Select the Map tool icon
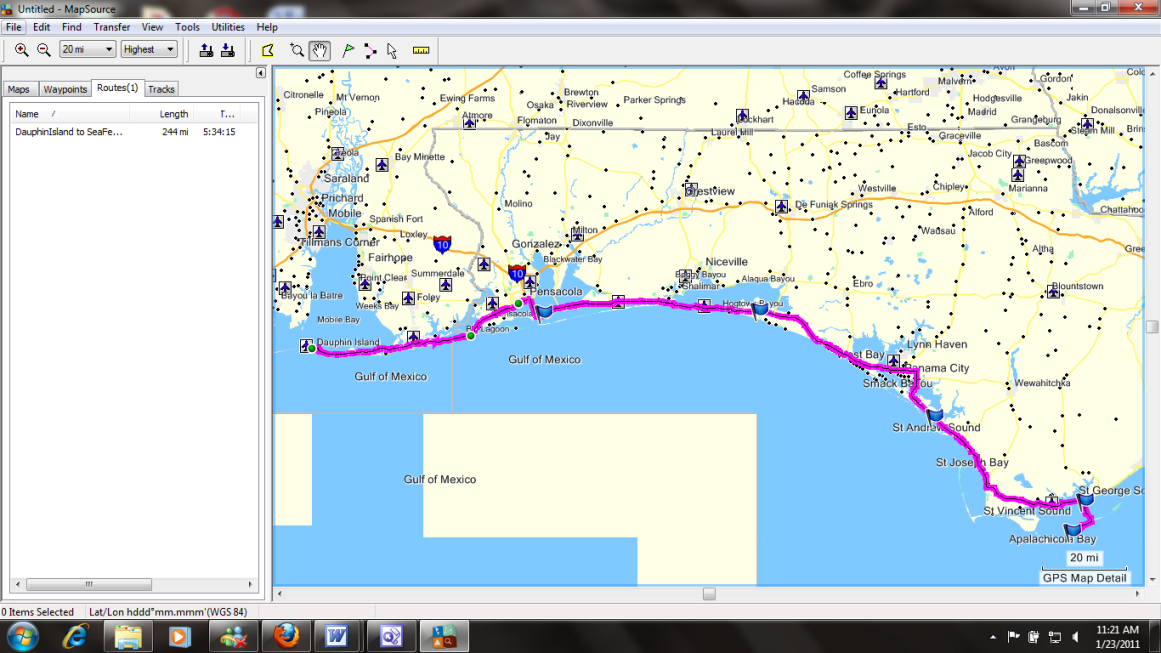This screenshot has width=1161, height=653. point(268,50)
